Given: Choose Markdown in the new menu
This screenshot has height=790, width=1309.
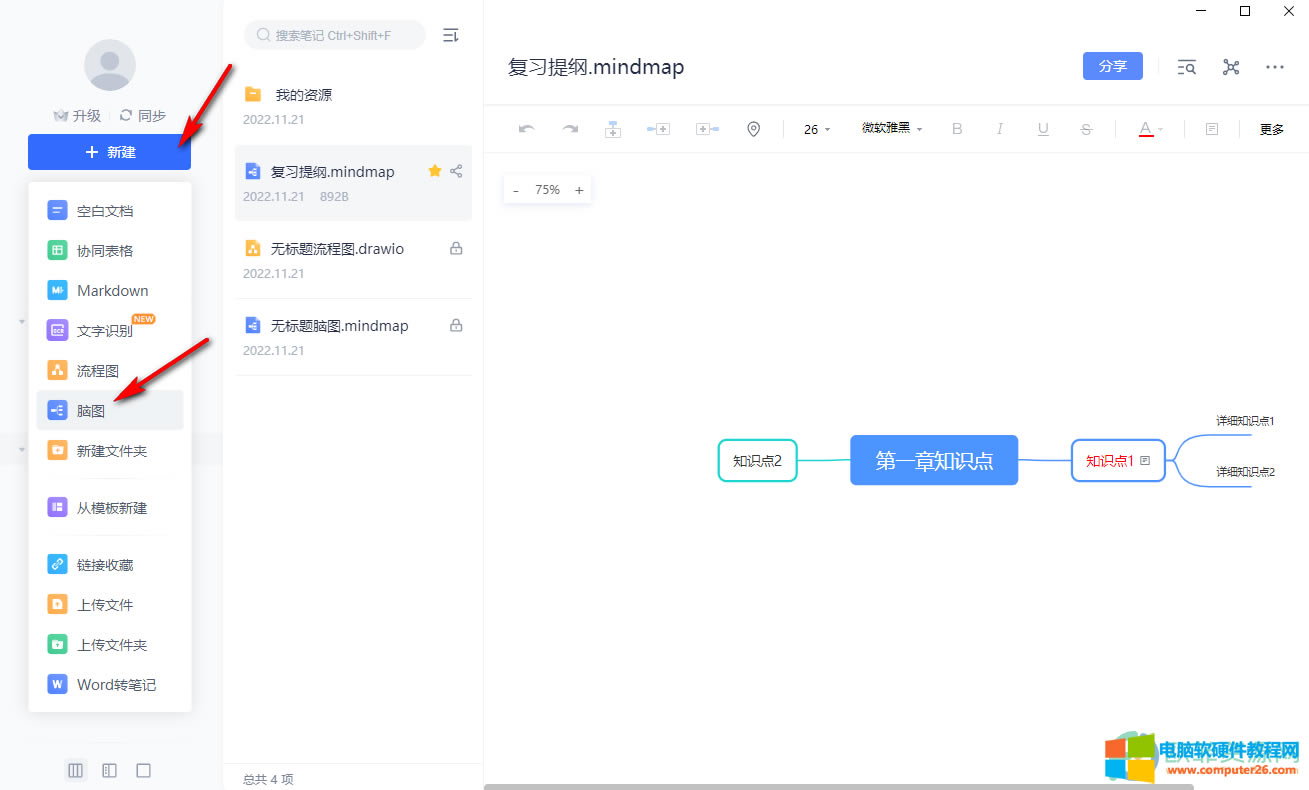Looking at the screenshot, I should point(110,291).
